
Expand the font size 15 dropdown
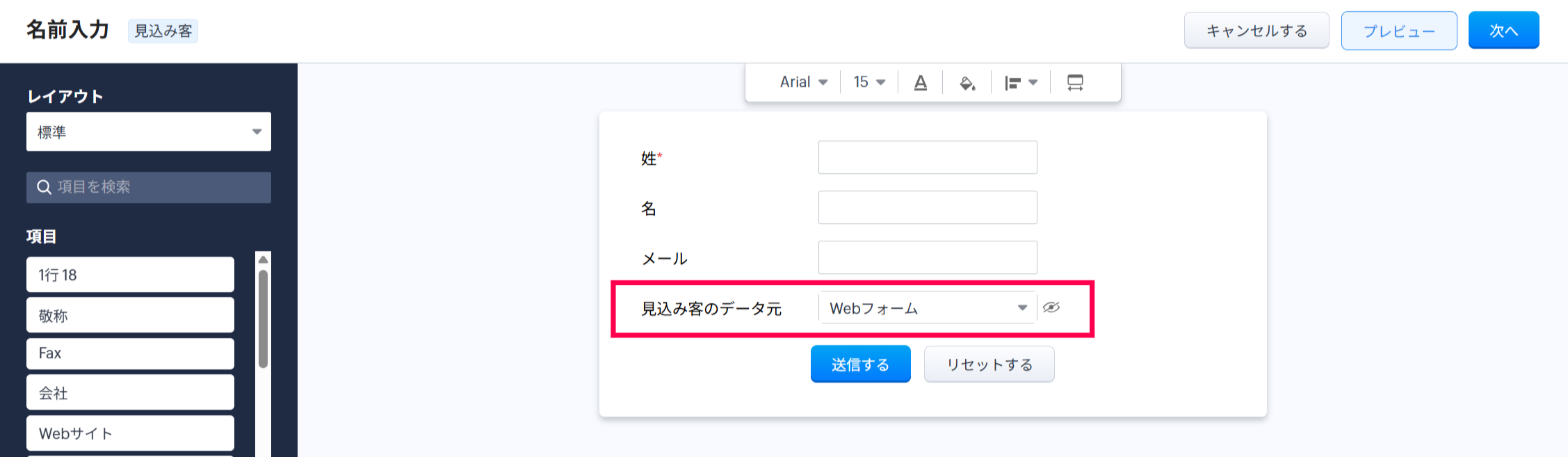tap(869, 82)
